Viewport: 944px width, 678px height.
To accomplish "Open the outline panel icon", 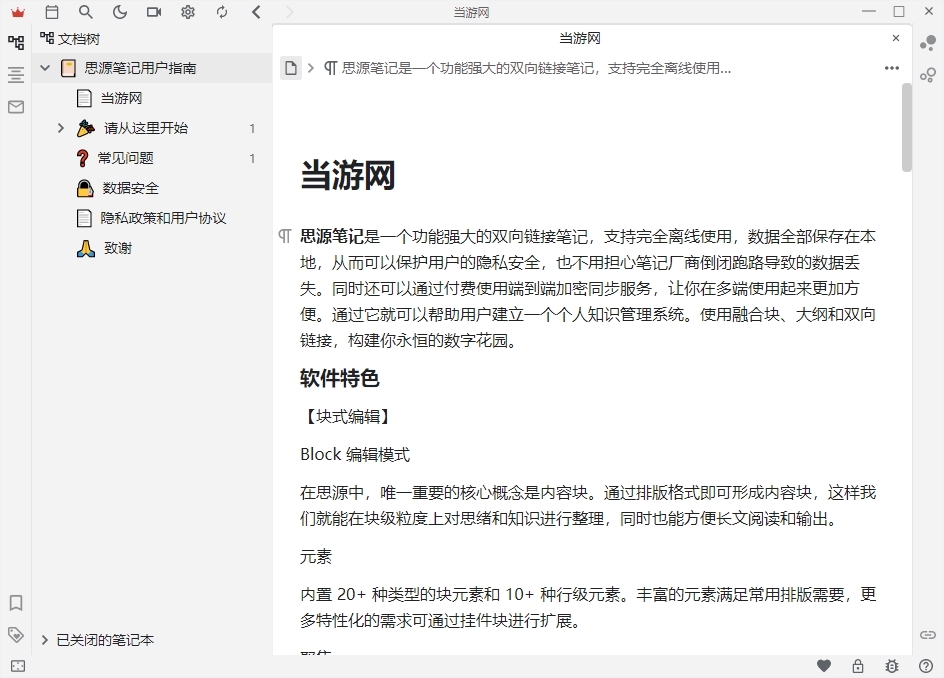I will pos(16,75).
